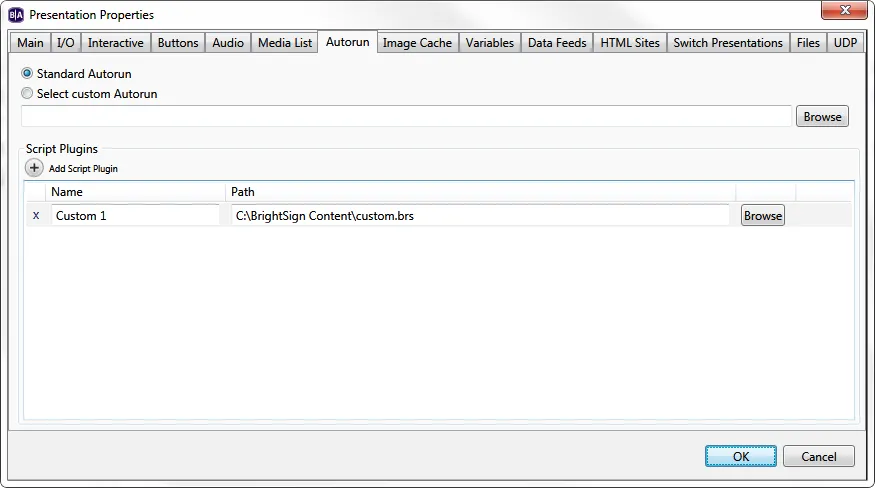This screenshot has width=875, height=488.
Task: Go to the Audio tab
Action: [228, 43]
